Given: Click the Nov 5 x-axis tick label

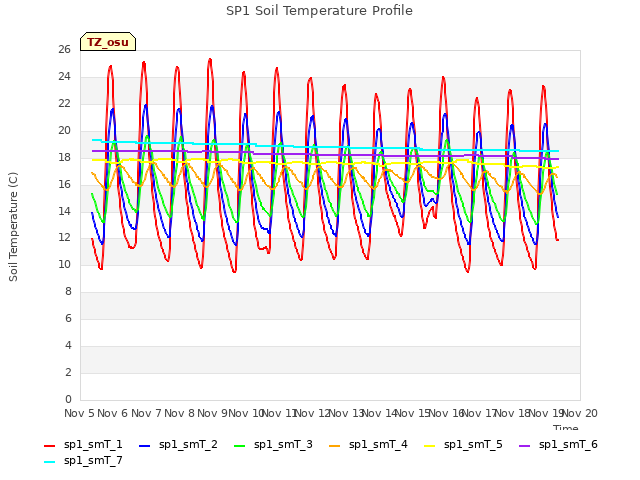Looking at the screenshot, I should click(x=79, y=413).
